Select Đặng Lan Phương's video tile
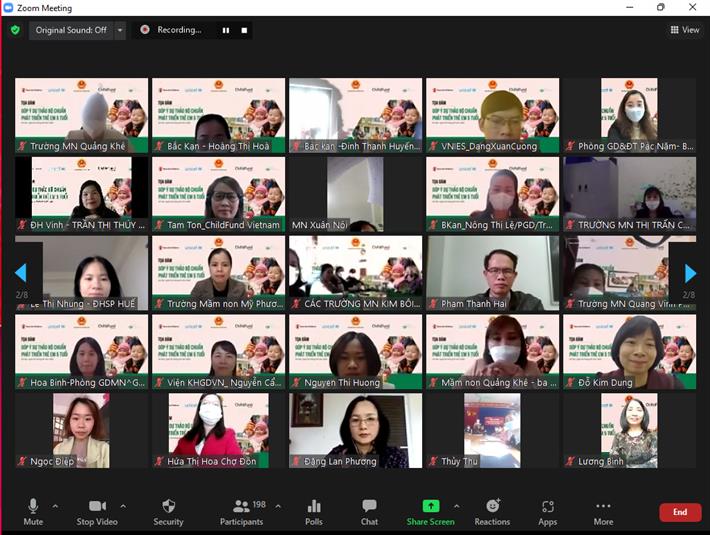 pos(355,429)
